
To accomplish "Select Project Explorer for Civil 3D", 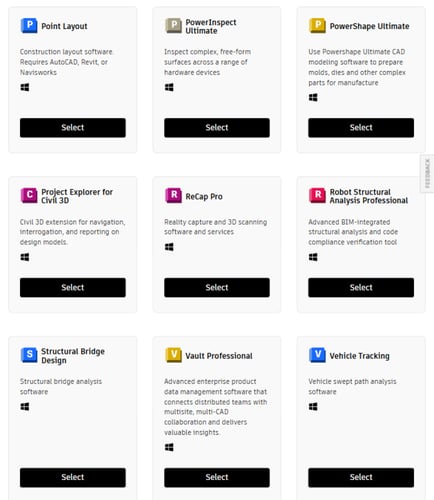I will 73,287.
